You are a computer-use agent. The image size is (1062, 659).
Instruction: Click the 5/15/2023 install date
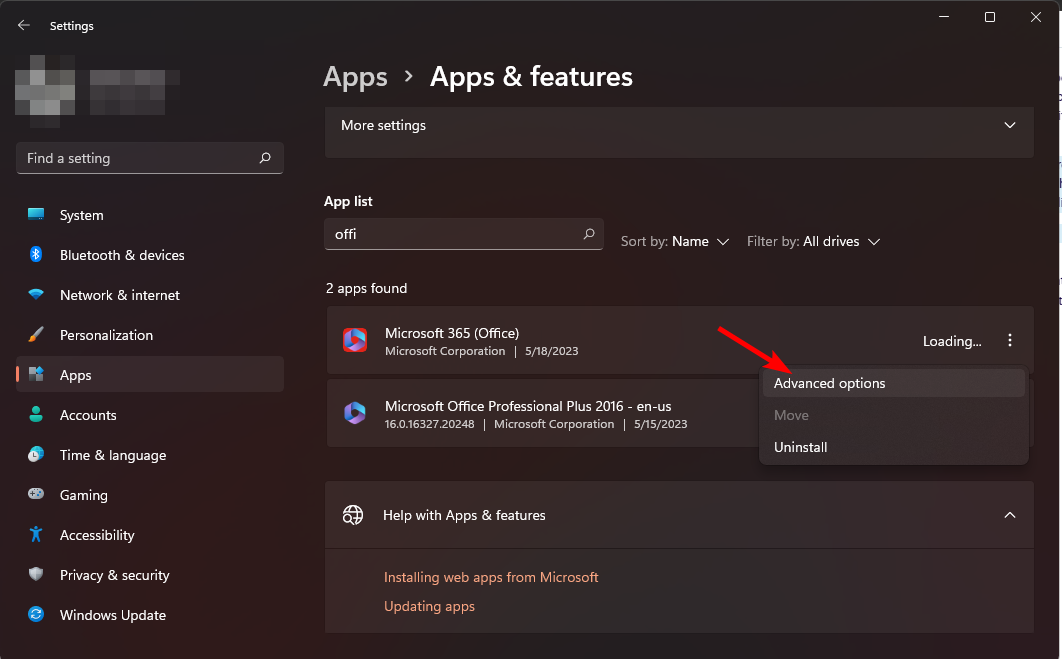click(x=660, y=424)
